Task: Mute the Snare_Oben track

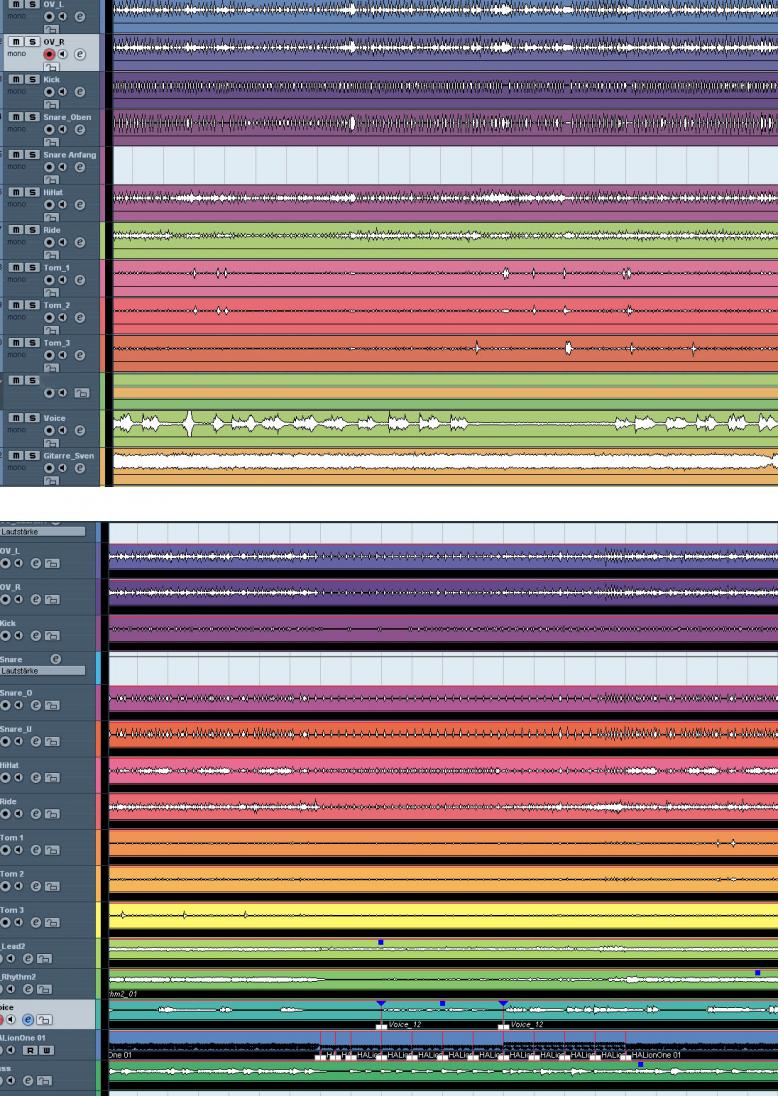Action: (16, 117)
